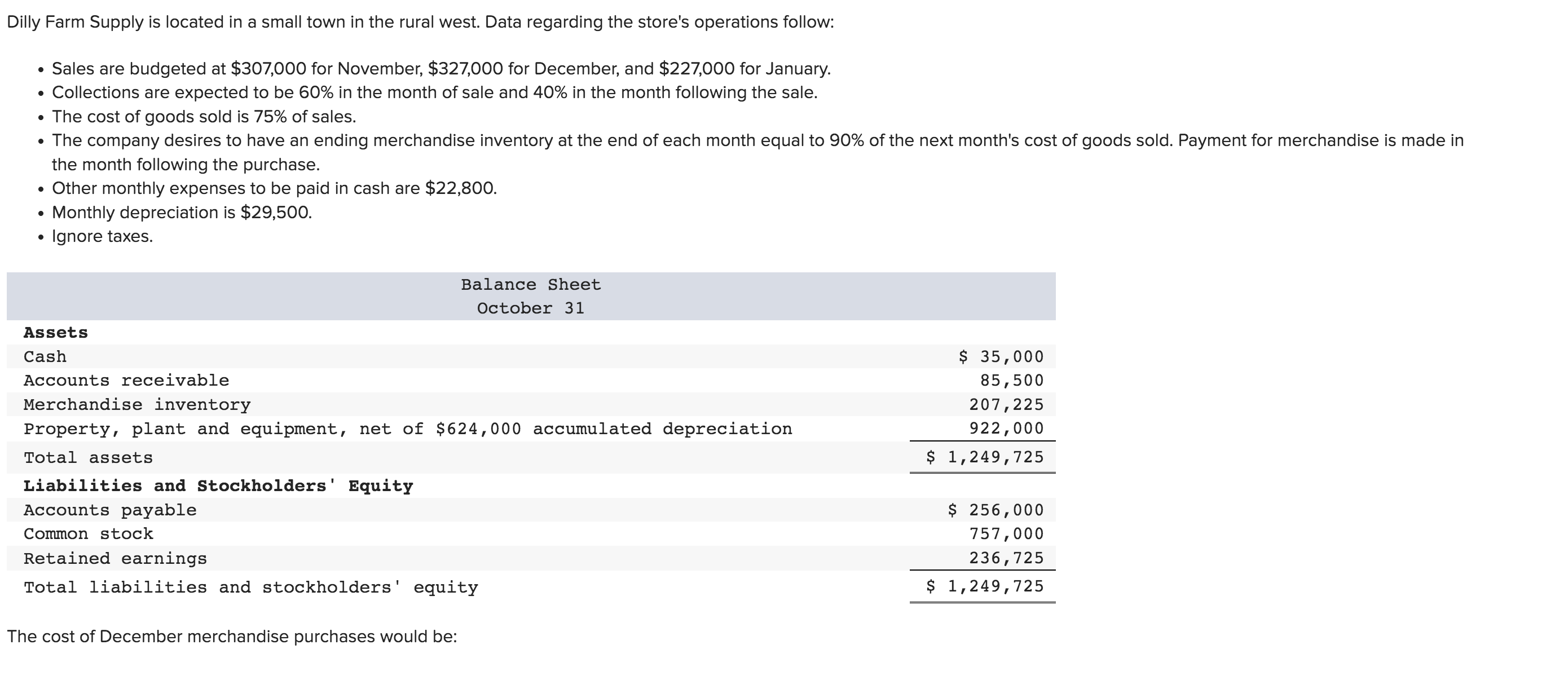
Task: Click the Assets bold heading
Action: (x=55, y=333)
